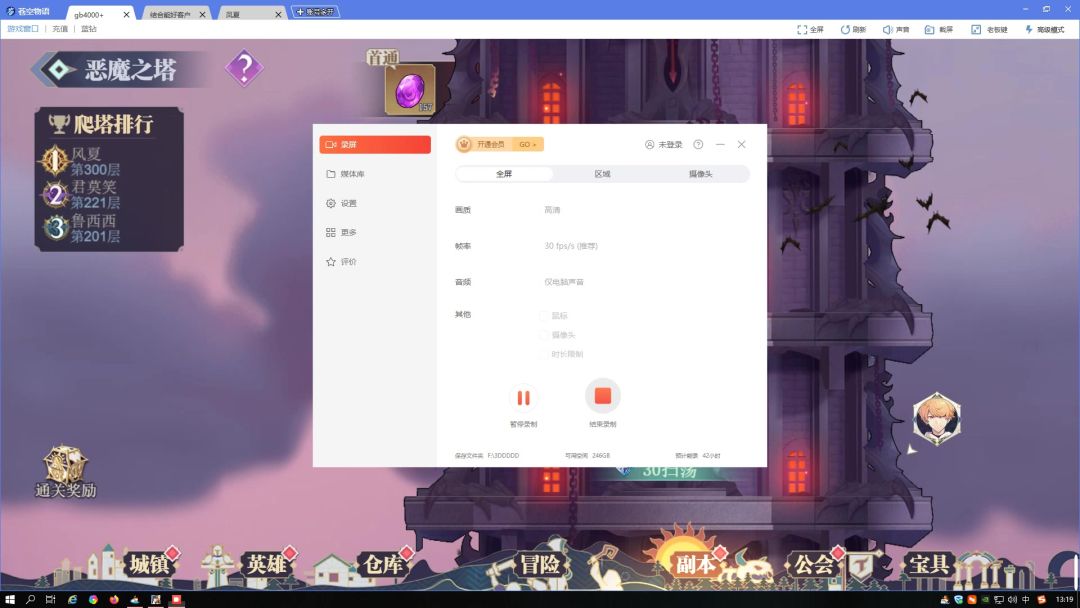This screenshot has width=1080, height=608.
Task: Open the 音频 dropdown showing 仅电脑声音
Action: coord(564,282)
